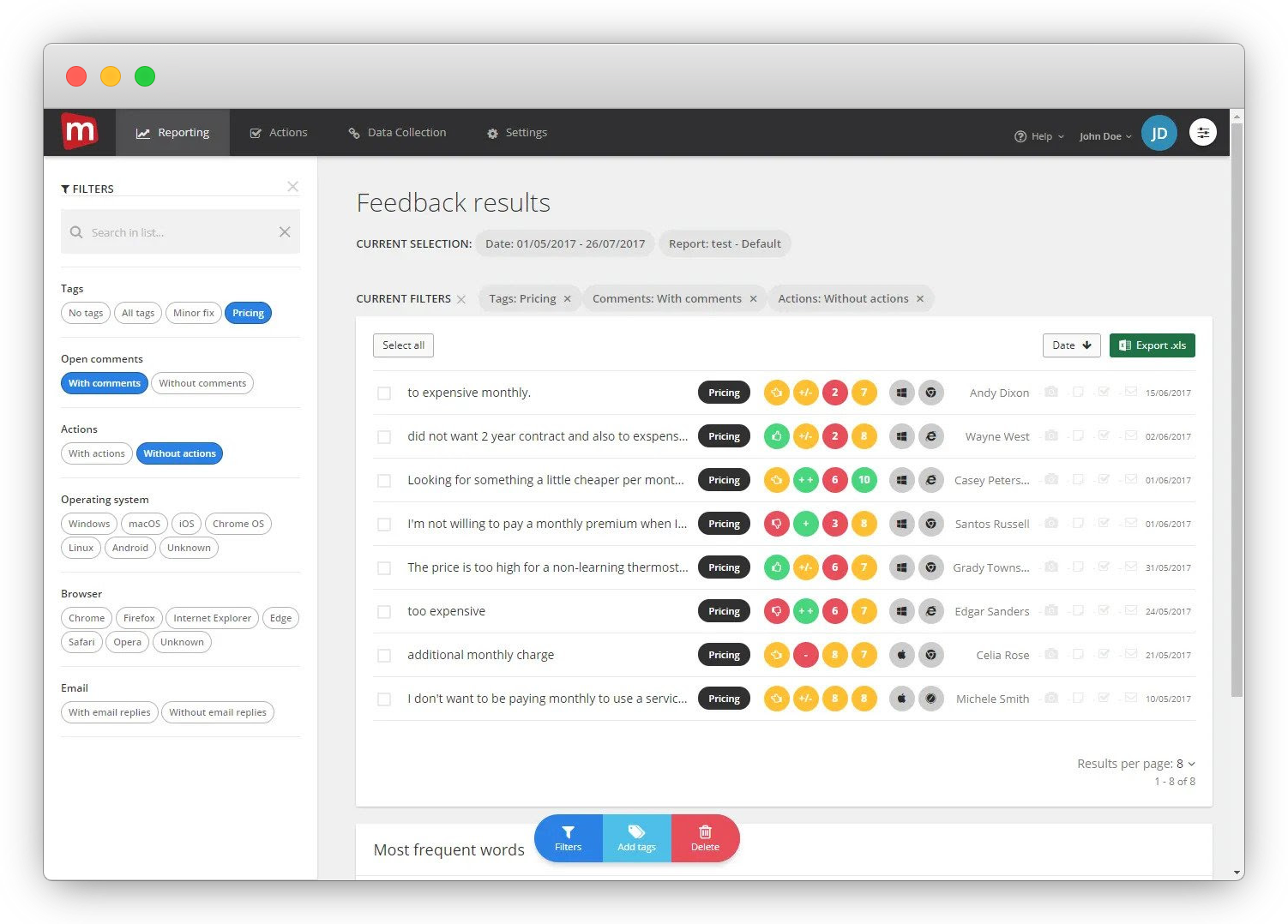Screen dimensions: 1288x924
Task: Click inside the 'Search in list' field
Action: pyautogui.click(x=172, y=231)
